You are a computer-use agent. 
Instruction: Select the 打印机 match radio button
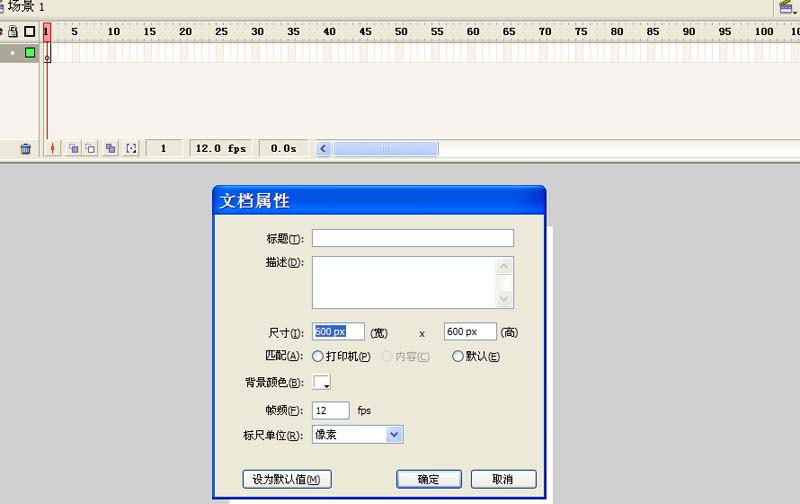pos(318,356)
